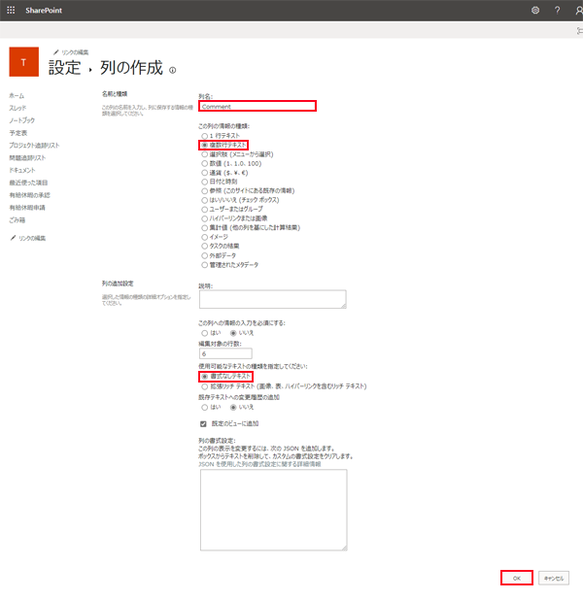The height and width of the screenshot is (600, 583).
Task: Select the 日付と時刻 radio option
Action: 205,182
